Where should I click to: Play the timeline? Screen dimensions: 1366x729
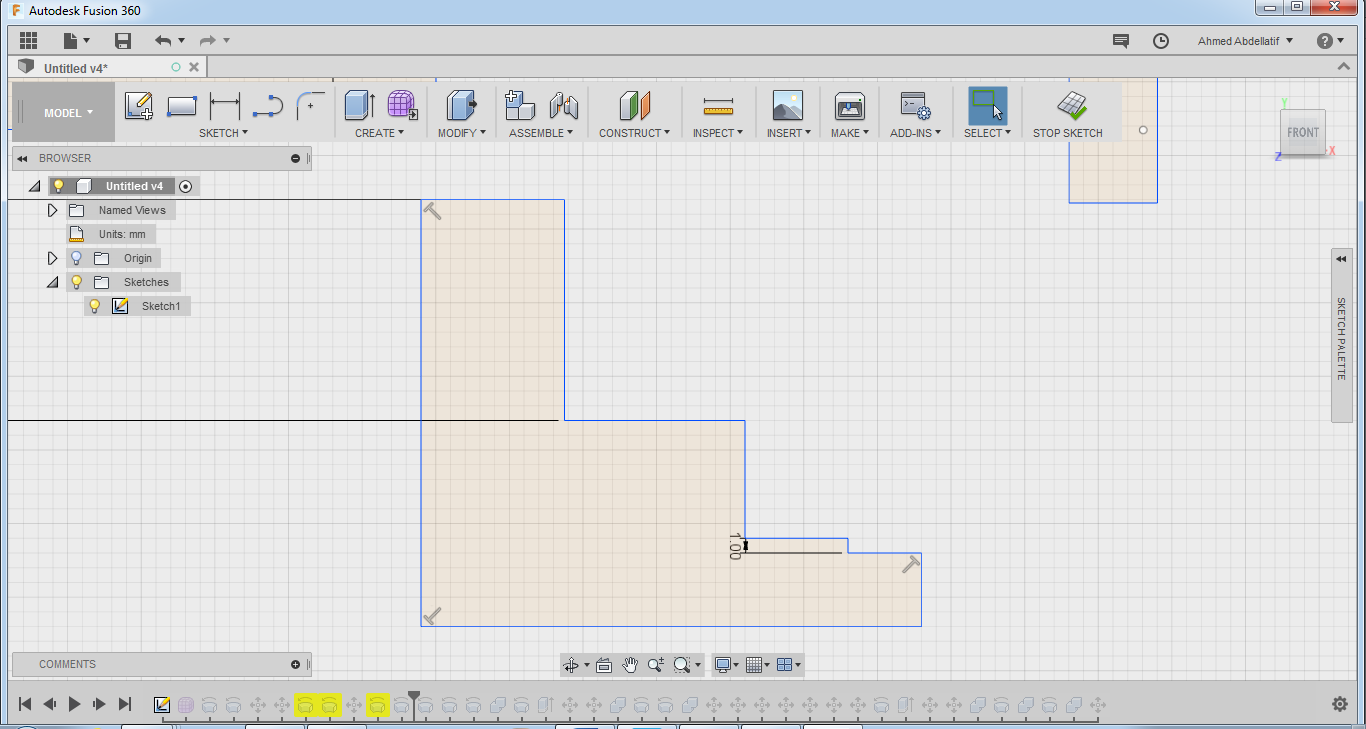[x=74, y=704]
